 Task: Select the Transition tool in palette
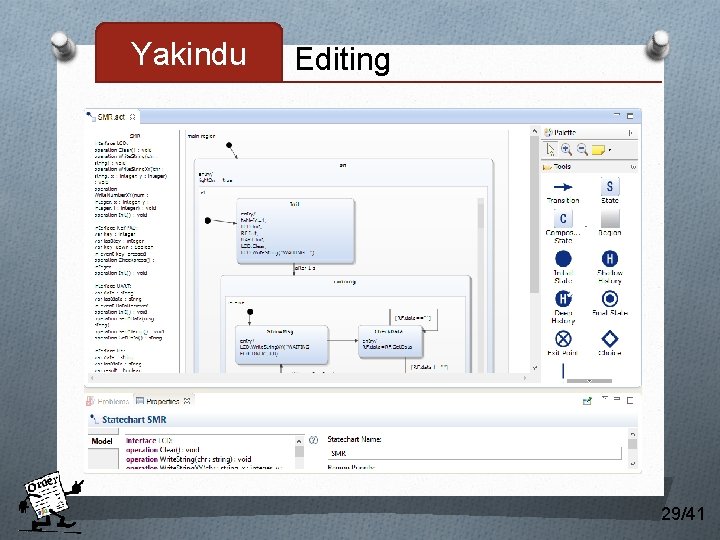coord(563,192)
